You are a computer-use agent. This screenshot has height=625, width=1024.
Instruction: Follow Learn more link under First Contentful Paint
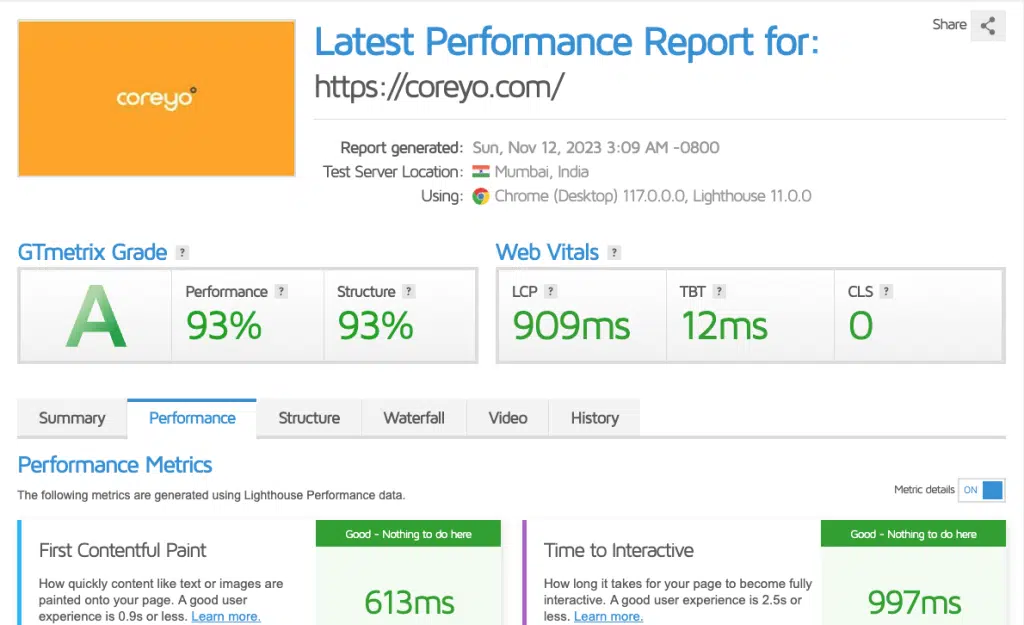(x=226, y=617)
